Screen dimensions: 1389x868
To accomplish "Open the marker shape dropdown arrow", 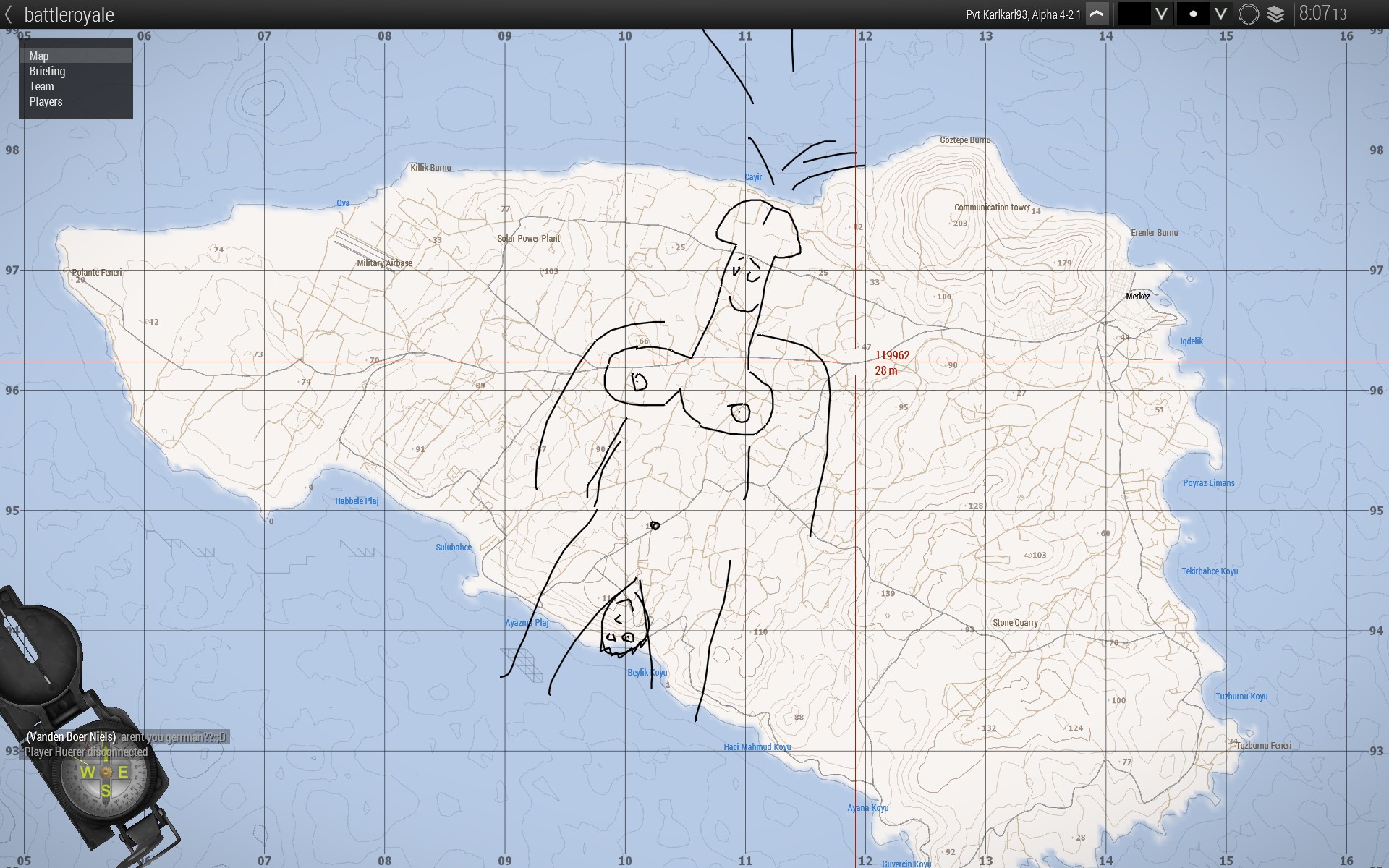I will click(1220, 14).
